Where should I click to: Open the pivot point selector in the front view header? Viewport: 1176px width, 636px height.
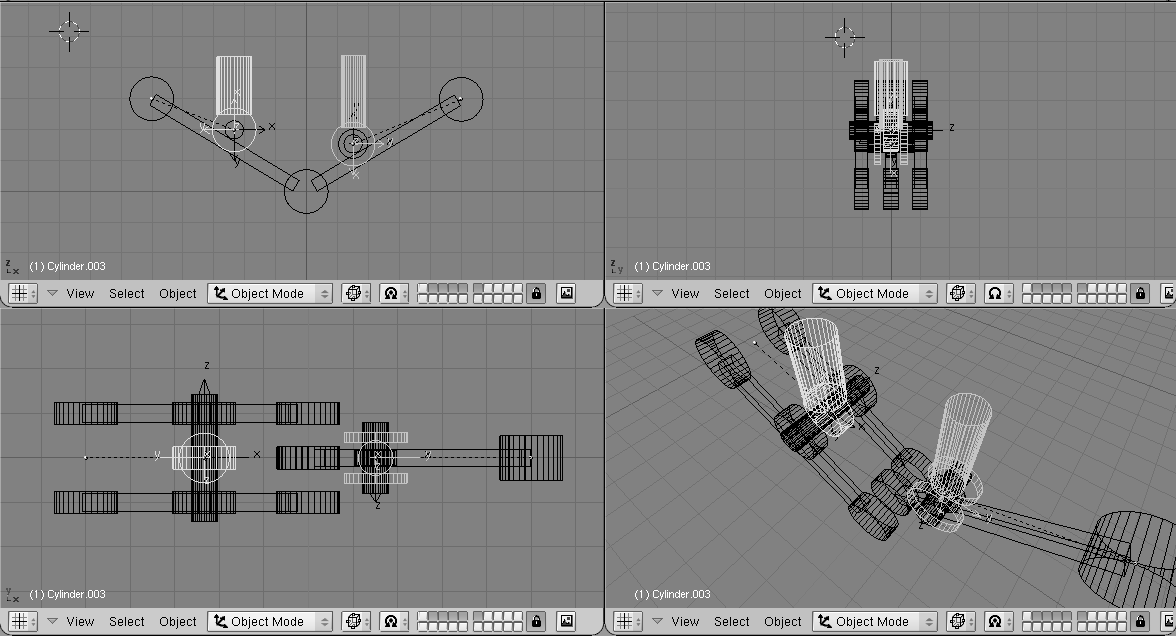tap(394, 293)
